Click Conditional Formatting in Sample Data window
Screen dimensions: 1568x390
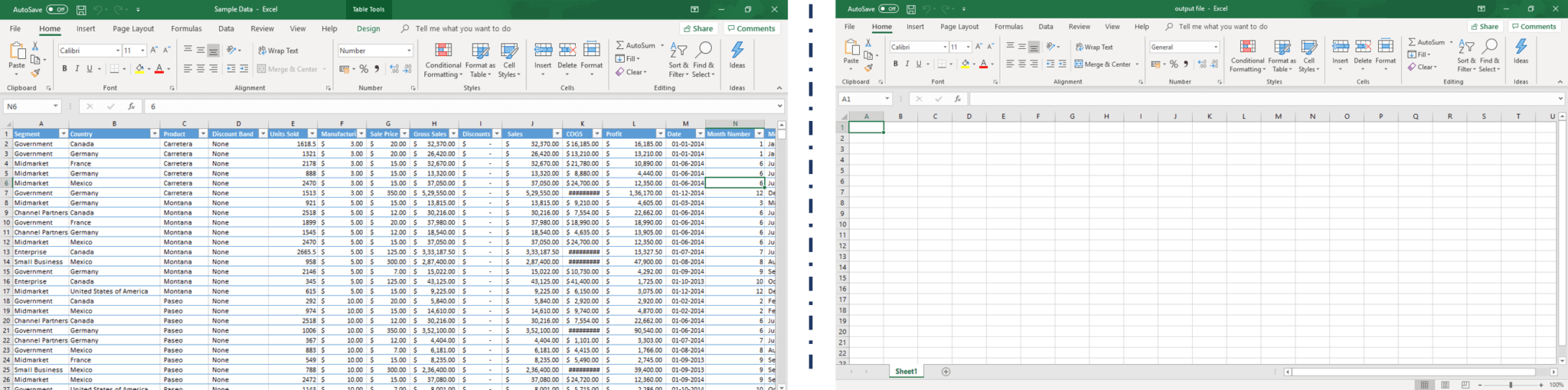443,60
